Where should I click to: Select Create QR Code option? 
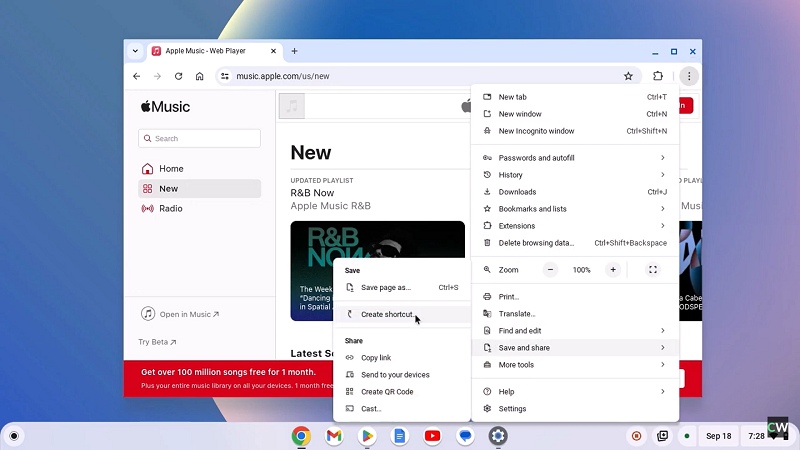387,392
